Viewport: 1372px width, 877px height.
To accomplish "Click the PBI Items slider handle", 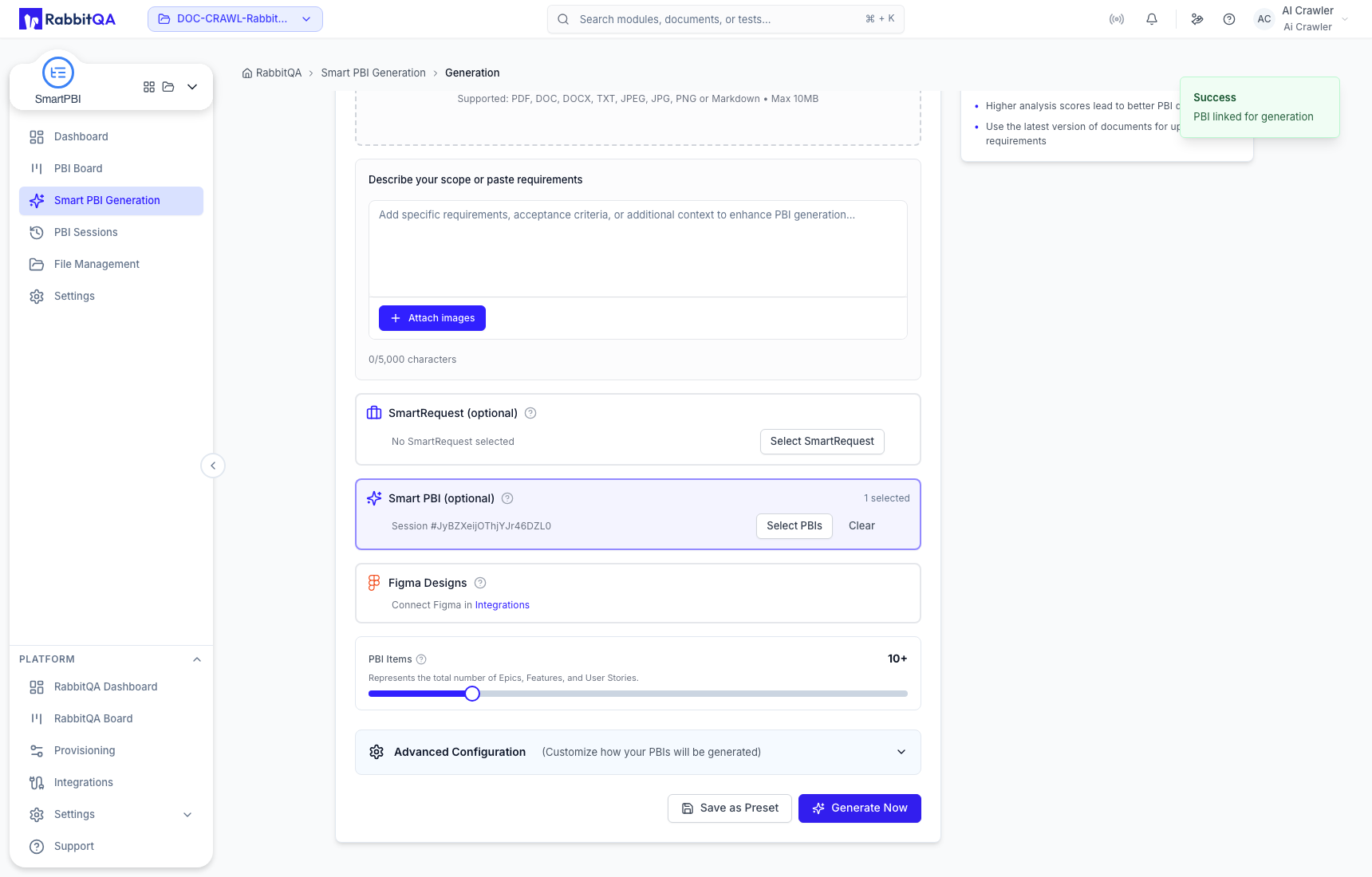I will [472, 694].
